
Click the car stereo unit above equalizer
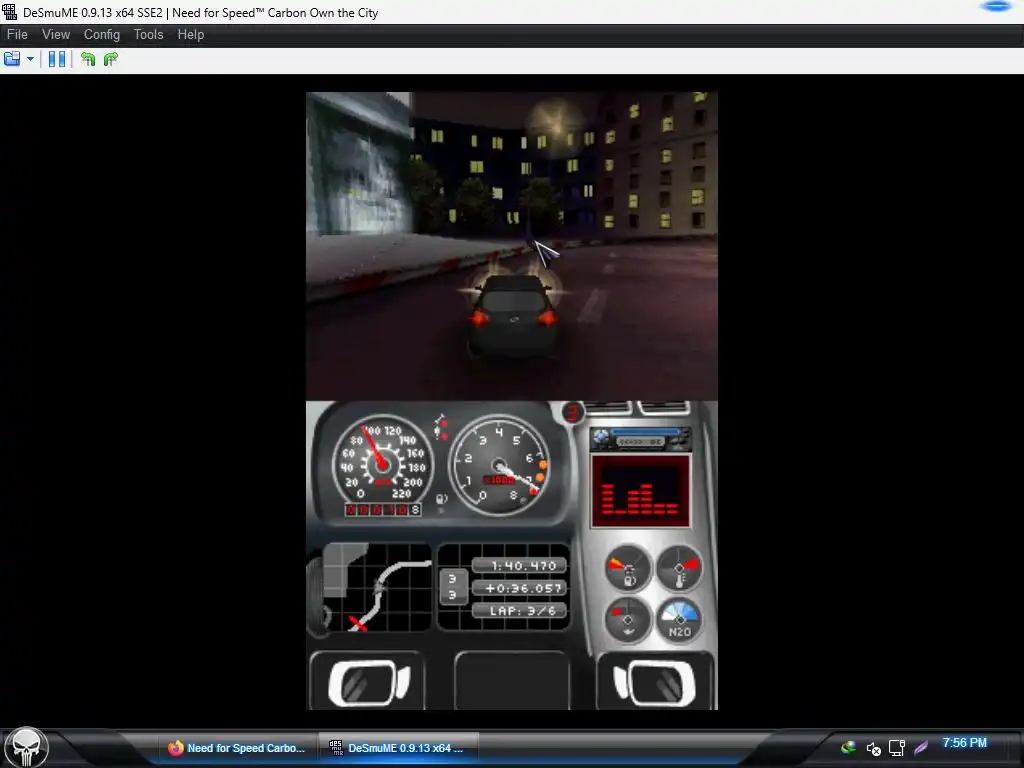[x=640, y=440]
